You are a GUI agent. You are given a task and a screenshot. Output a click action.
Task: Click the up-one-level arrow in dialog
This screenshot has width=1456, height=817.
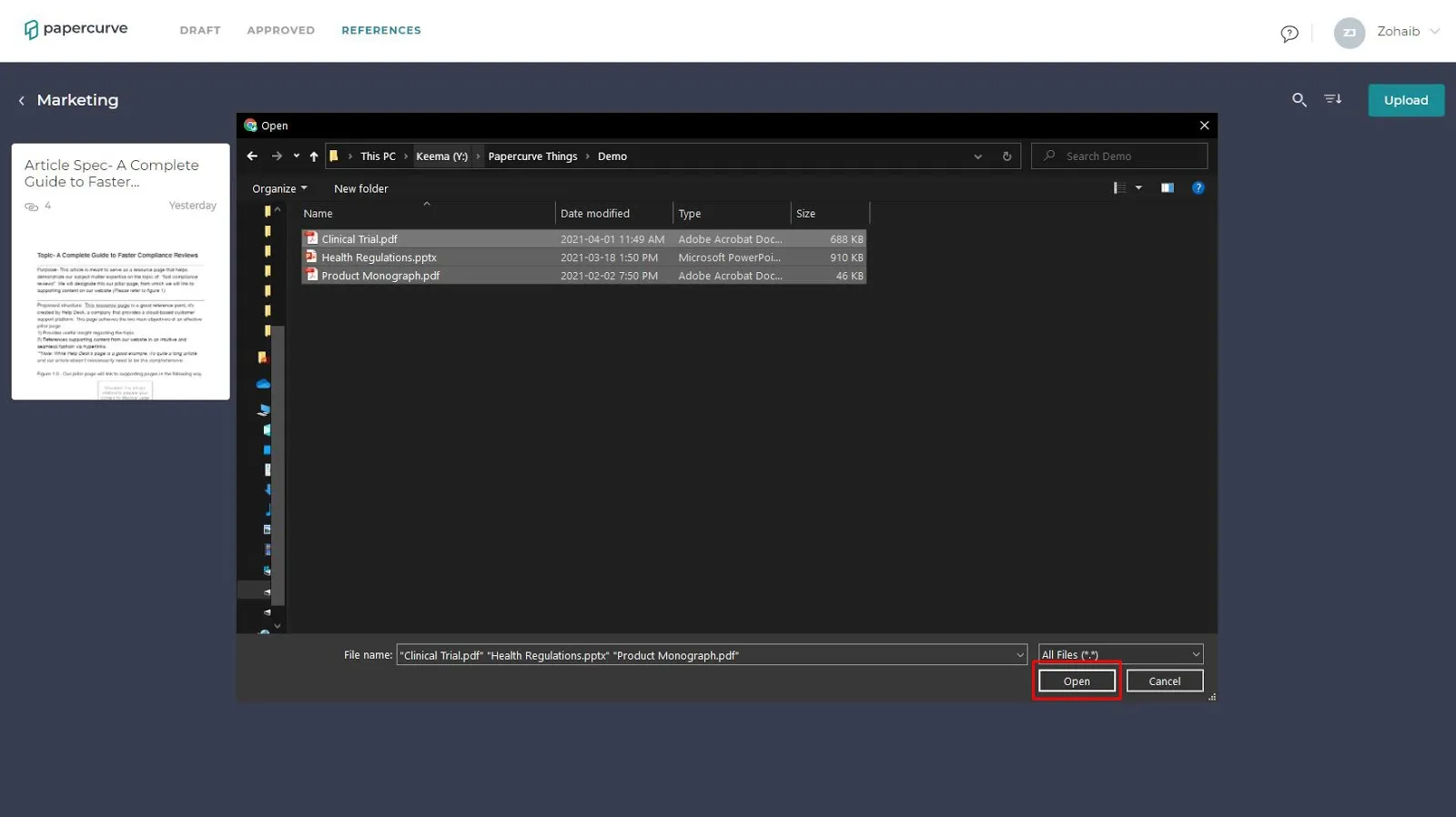[314, 156]
